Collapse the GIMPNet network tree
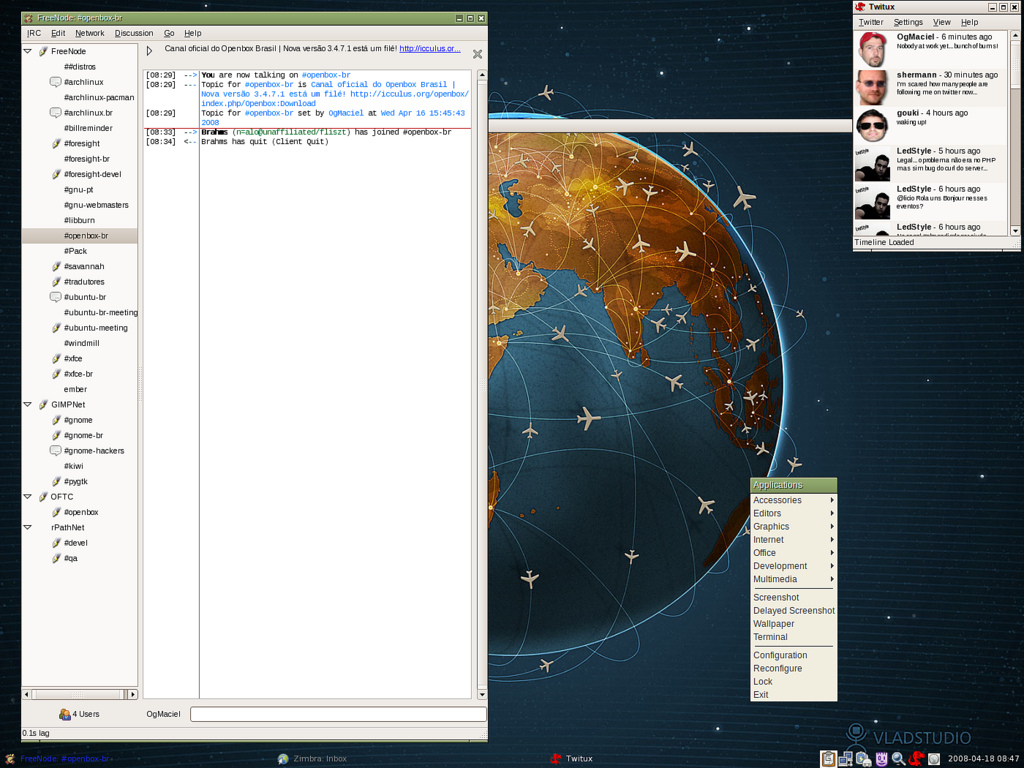Viewport: 1024px width, 768px height. point(28,405)
